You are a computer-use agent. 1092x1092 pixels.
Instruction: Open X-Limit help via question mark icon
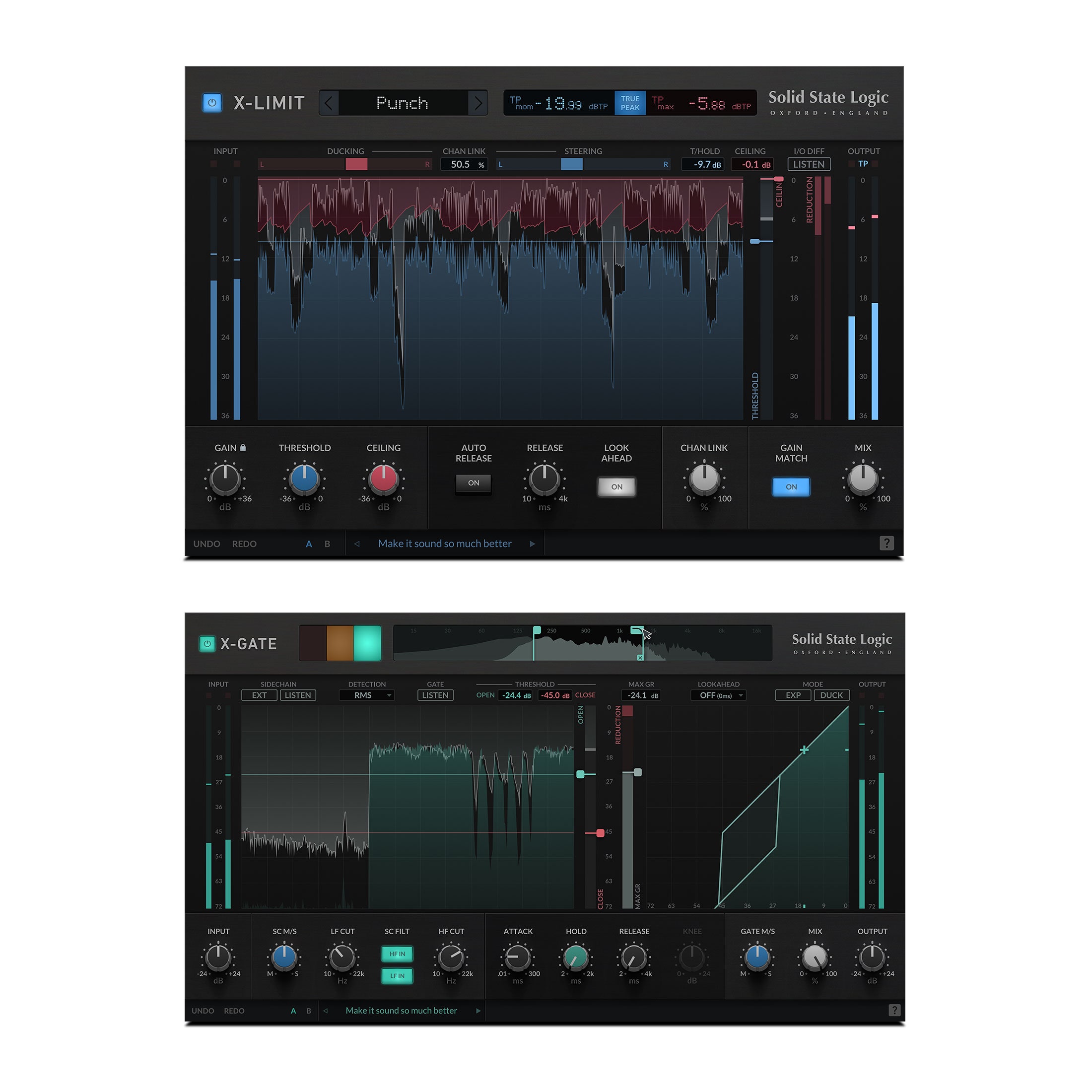(x=887, y=544)
